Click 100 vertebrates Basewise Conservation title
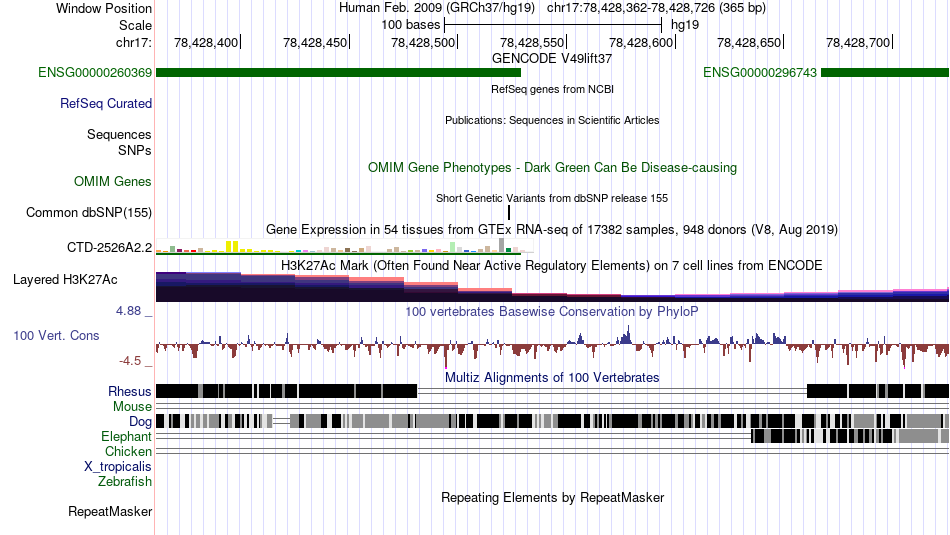Viewport: 950px width, 535px height. [552, 311]
